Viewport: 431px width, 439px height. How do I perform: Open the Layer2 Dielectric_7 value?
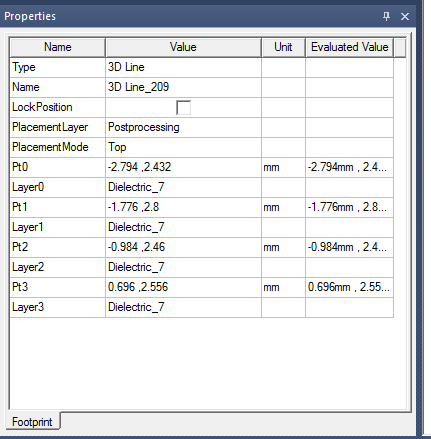coord(183,267)
